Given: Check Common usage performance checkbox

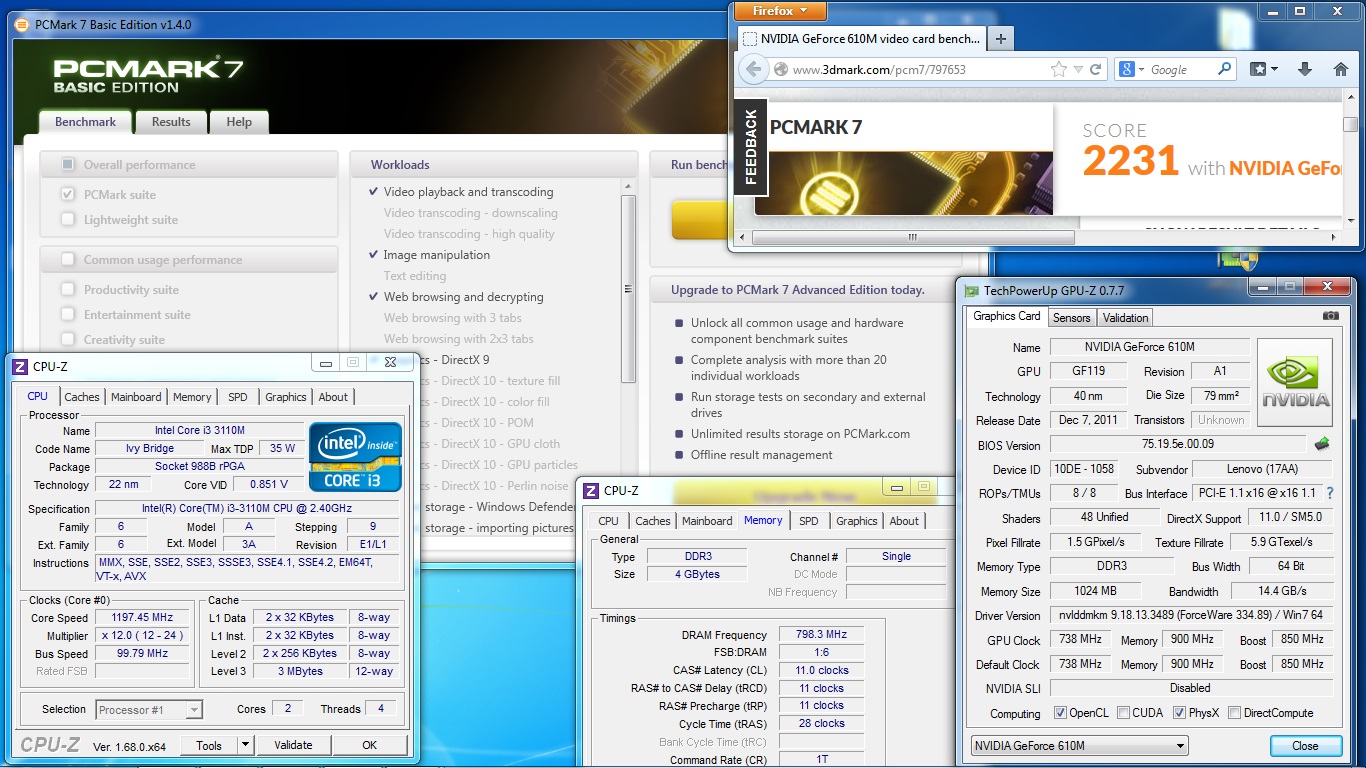Looking at the screenshot, I should 68,259.
